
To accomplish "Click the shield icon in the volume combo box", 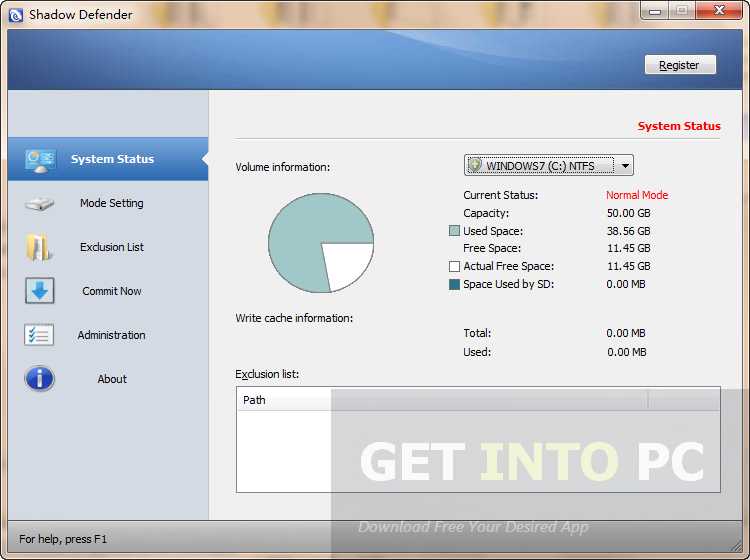I will pos(474,165).
